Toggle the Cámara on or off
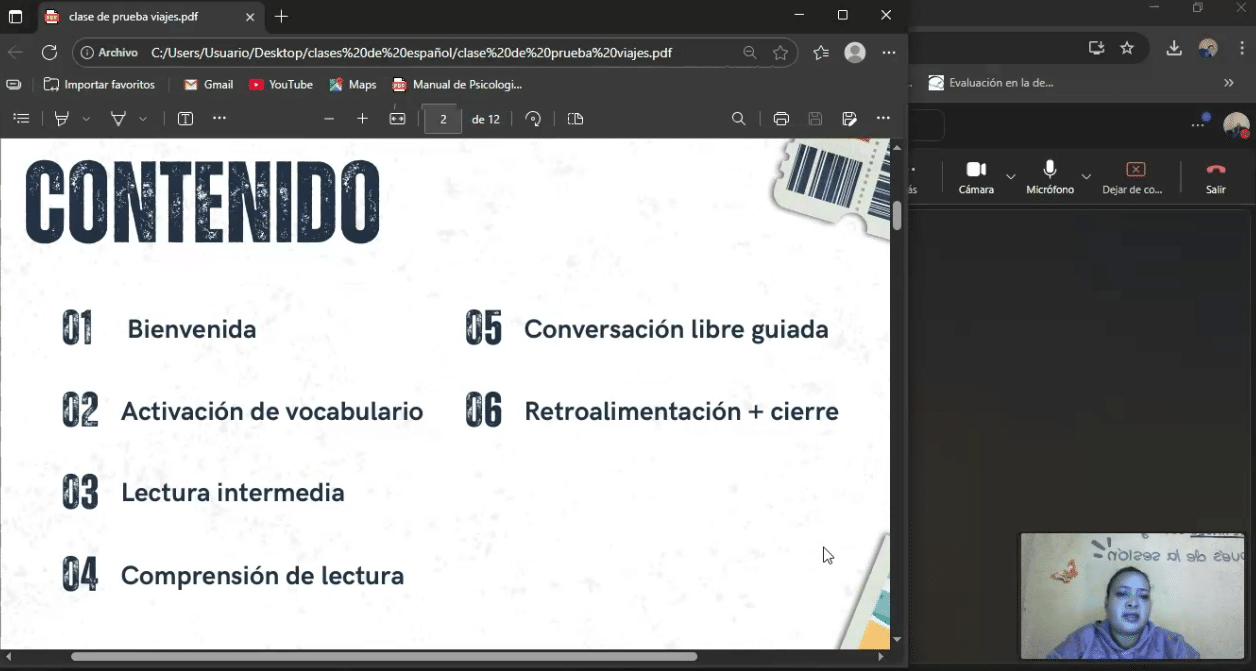This screenshot has height=671, width=1256. coord(976,176)
